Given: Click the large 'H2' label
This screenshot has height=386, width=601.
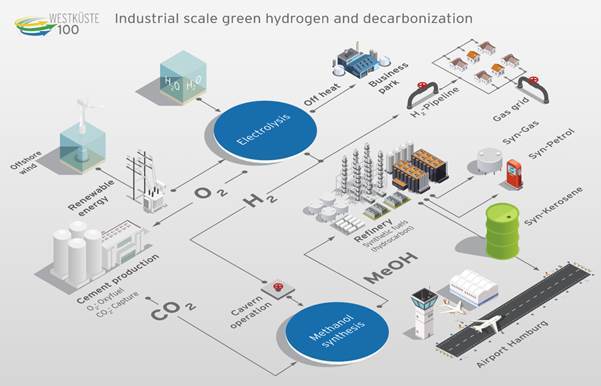Looking at the screenshot, I should click(x=260, y=200).
